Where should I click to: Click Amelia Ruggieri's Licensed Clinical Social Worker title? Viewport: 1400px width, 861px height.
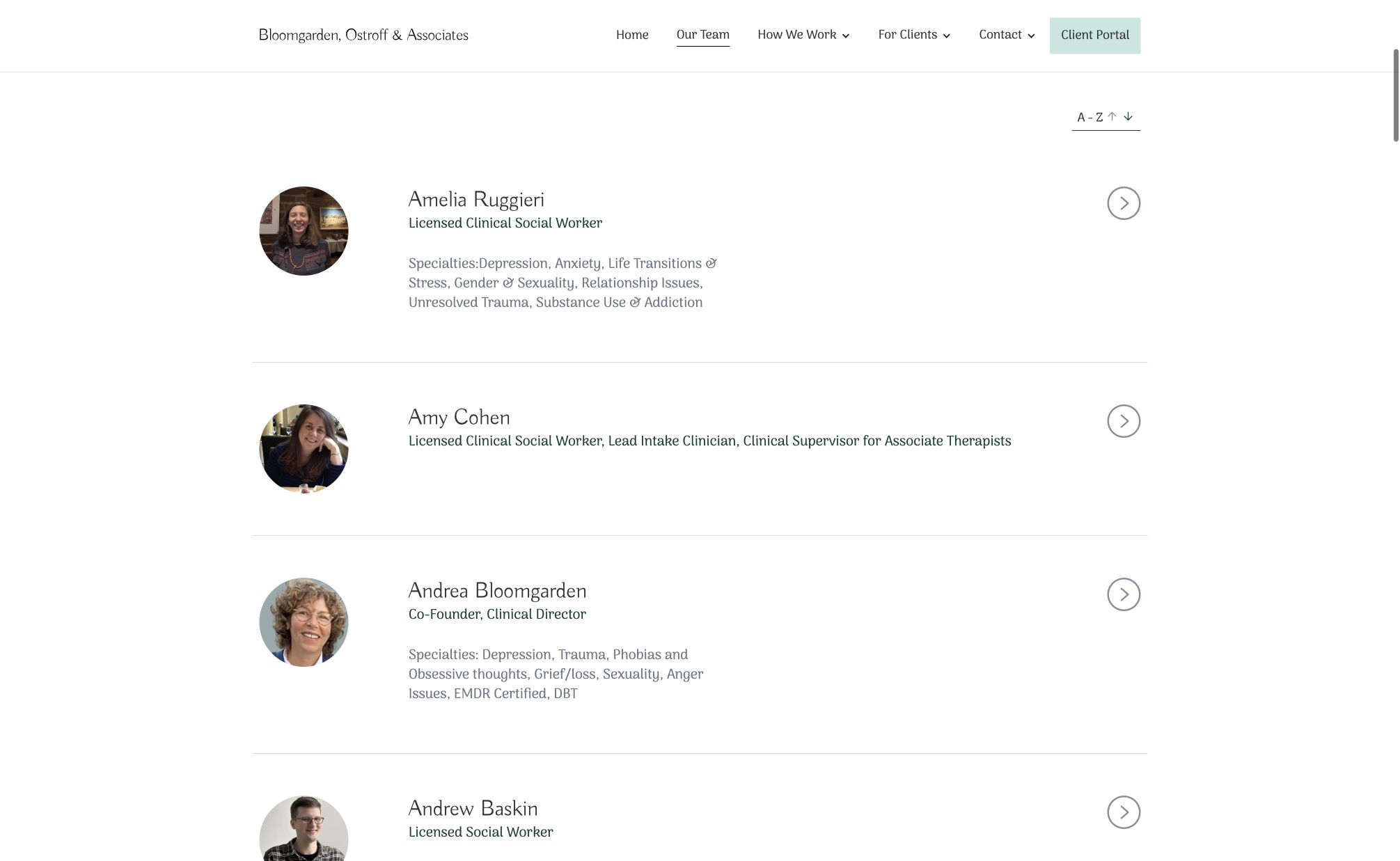505,223
